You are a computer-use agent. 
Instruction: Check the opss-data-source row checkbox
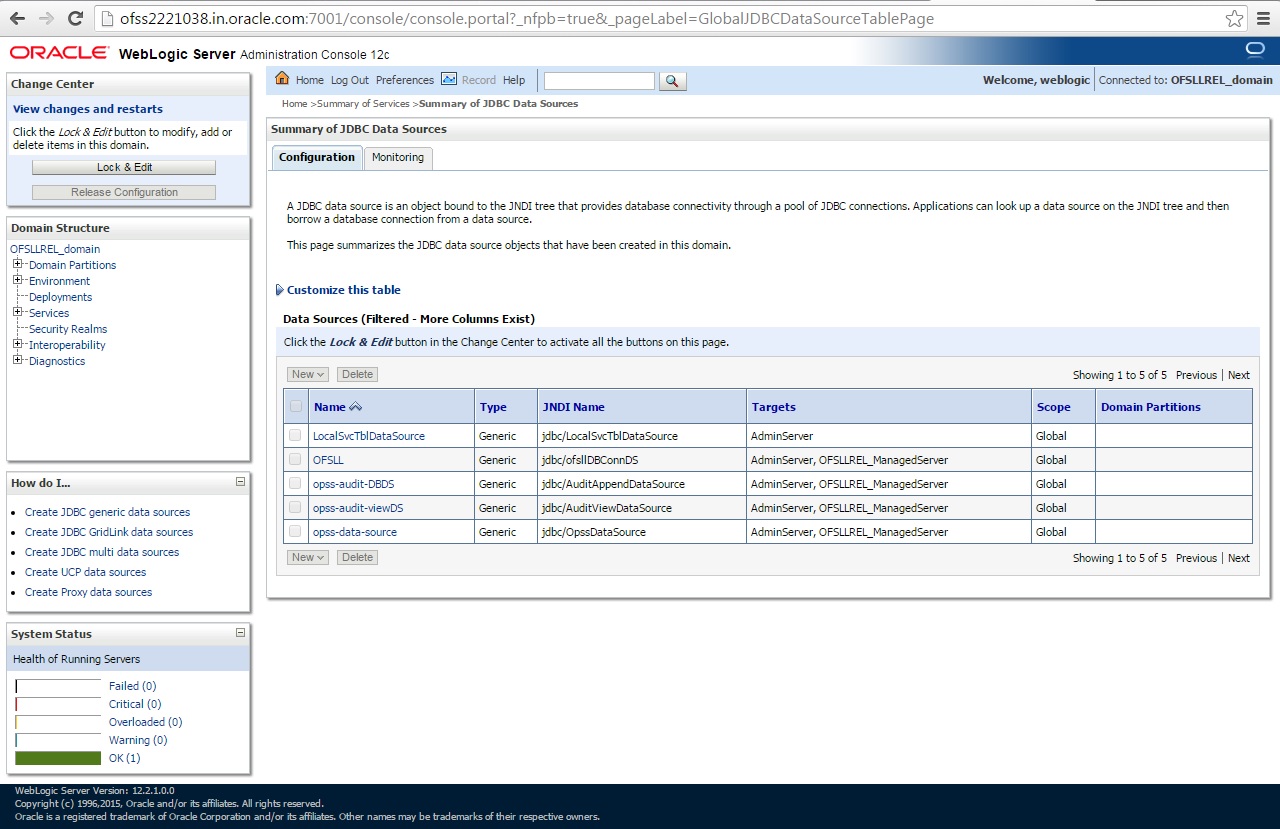[x=295, y=531]
